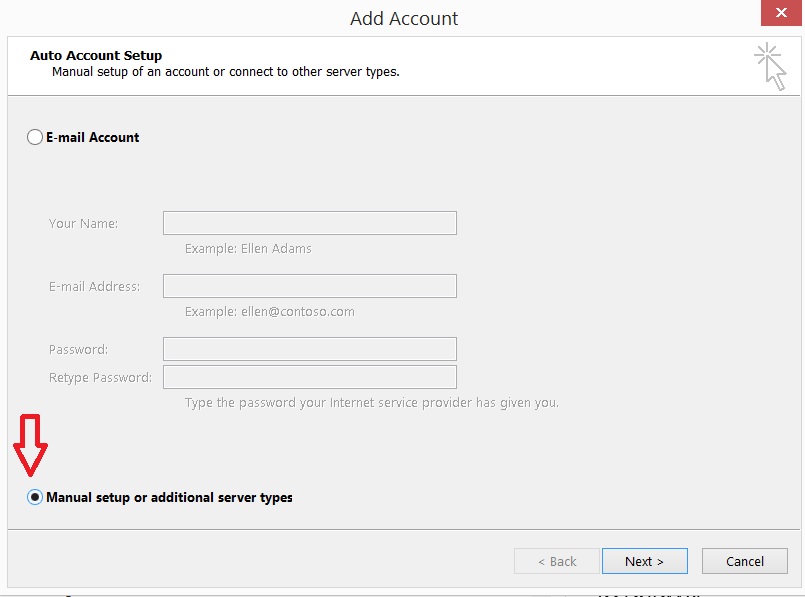Click the Add Account title text
The image size is (805, 597).
click(402, 18)
